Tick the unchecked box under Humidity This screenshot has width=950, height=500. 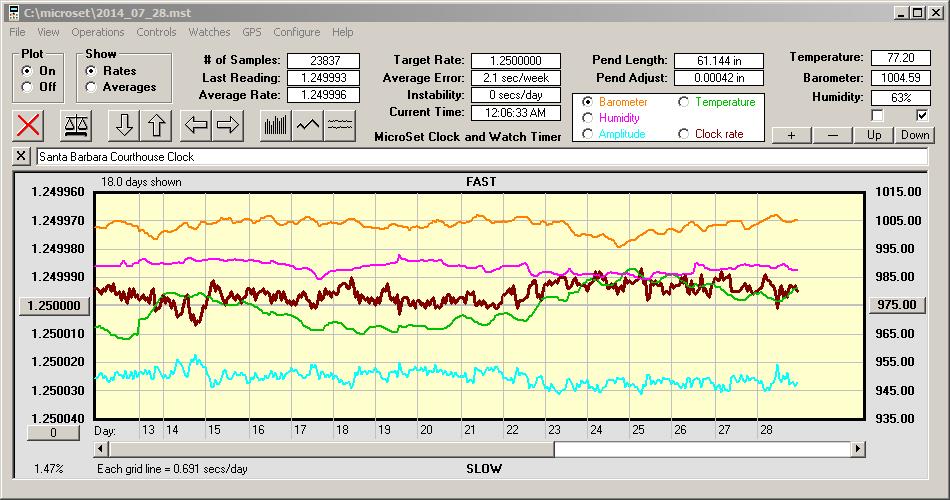(877, 115)
